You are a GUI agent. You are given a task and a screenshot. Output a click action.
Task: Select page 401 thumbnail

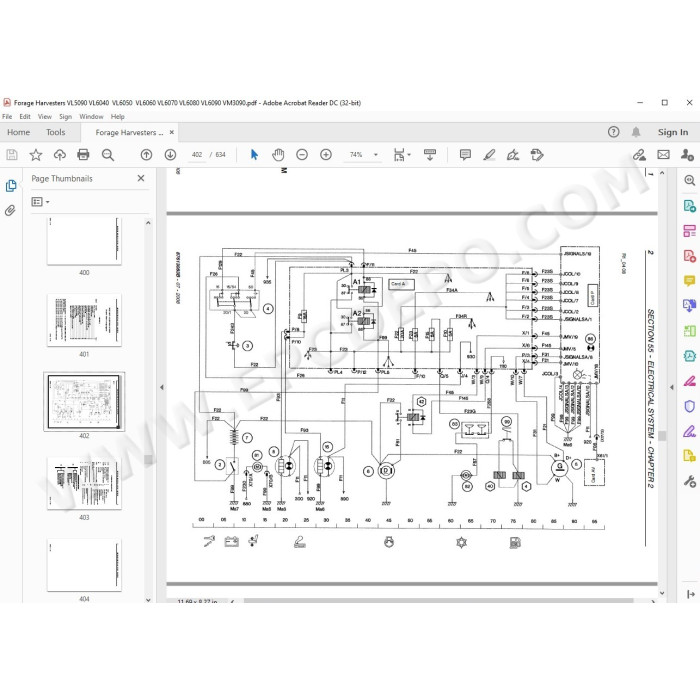coord(84,320)
